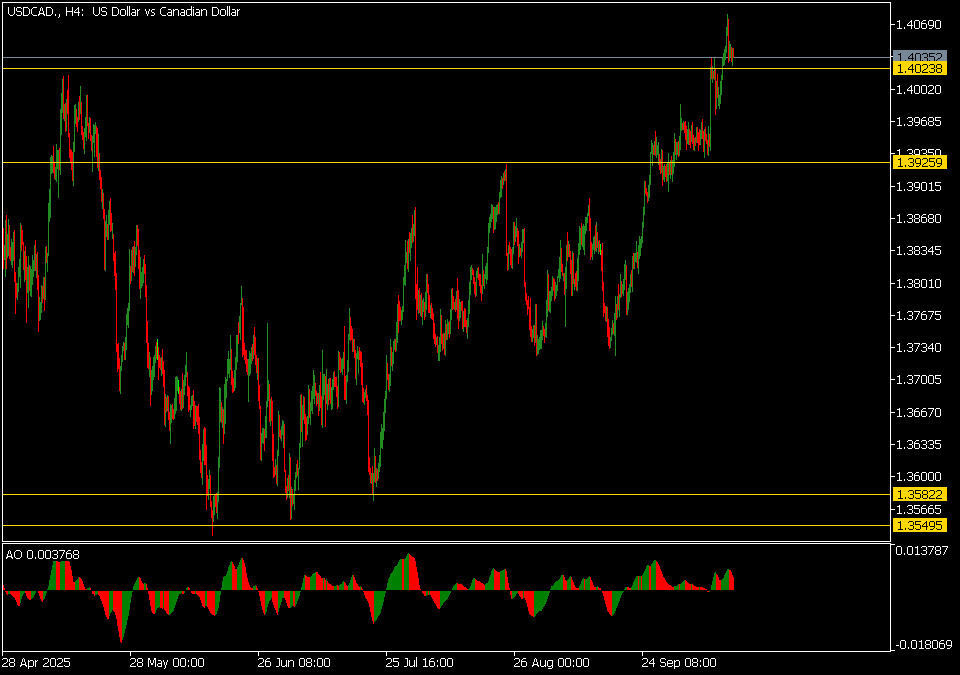Click the 1.40690 price axis value
960x675 pixels.
click(920, 24)
